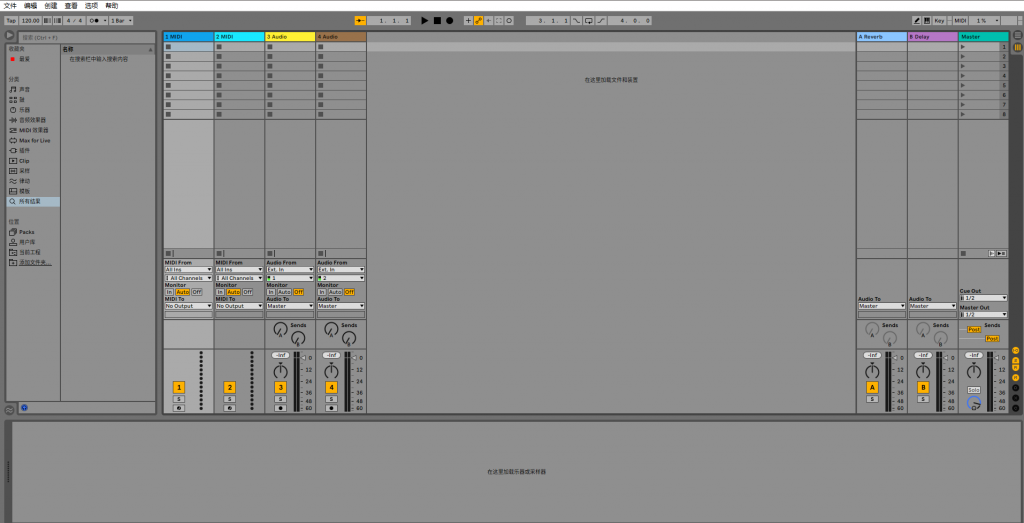Open the 创建 (Create) menu

(x=50, y=5)
